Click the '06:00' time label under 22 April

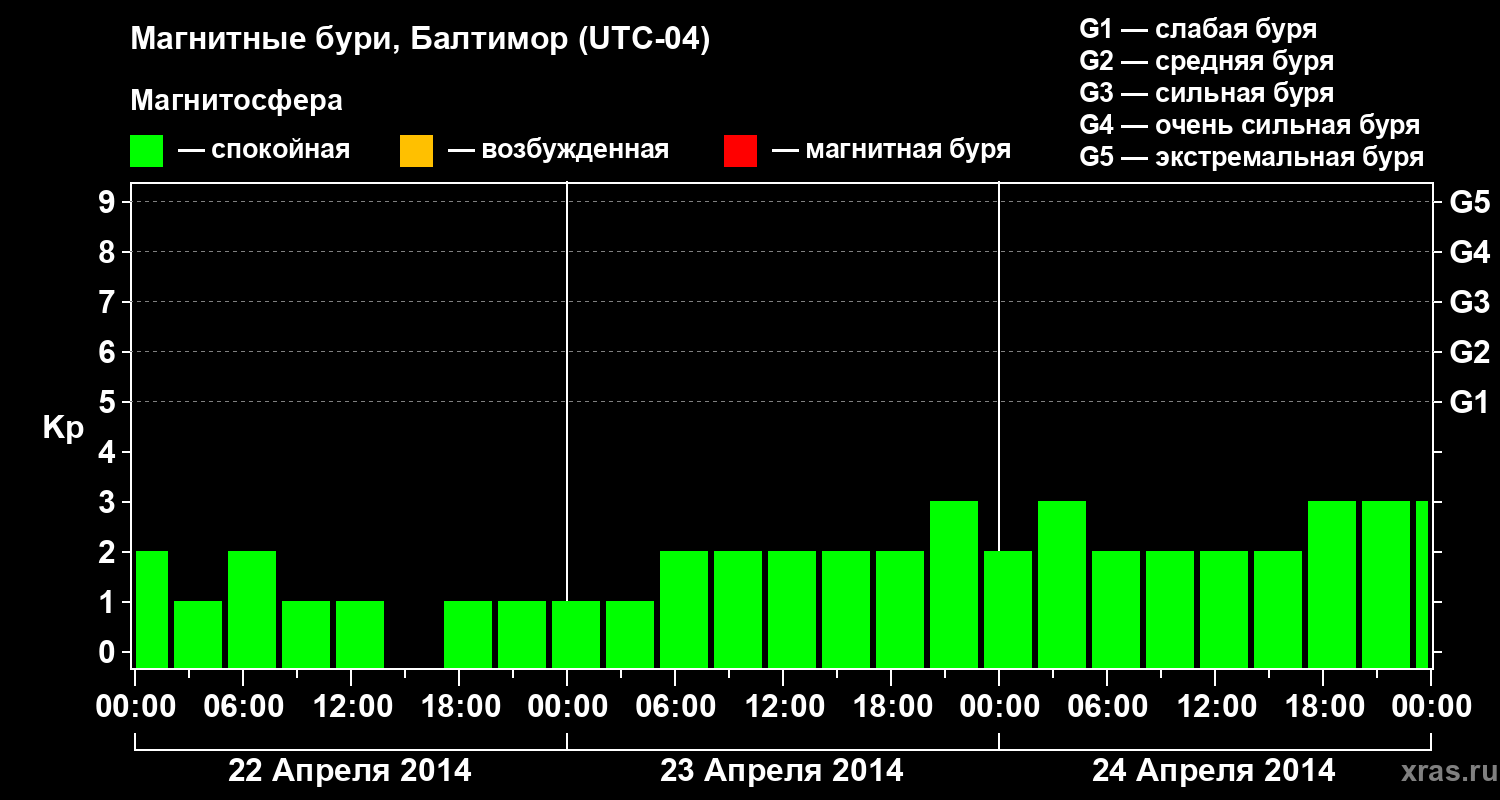pyautogui.click(x=243, y=707)
